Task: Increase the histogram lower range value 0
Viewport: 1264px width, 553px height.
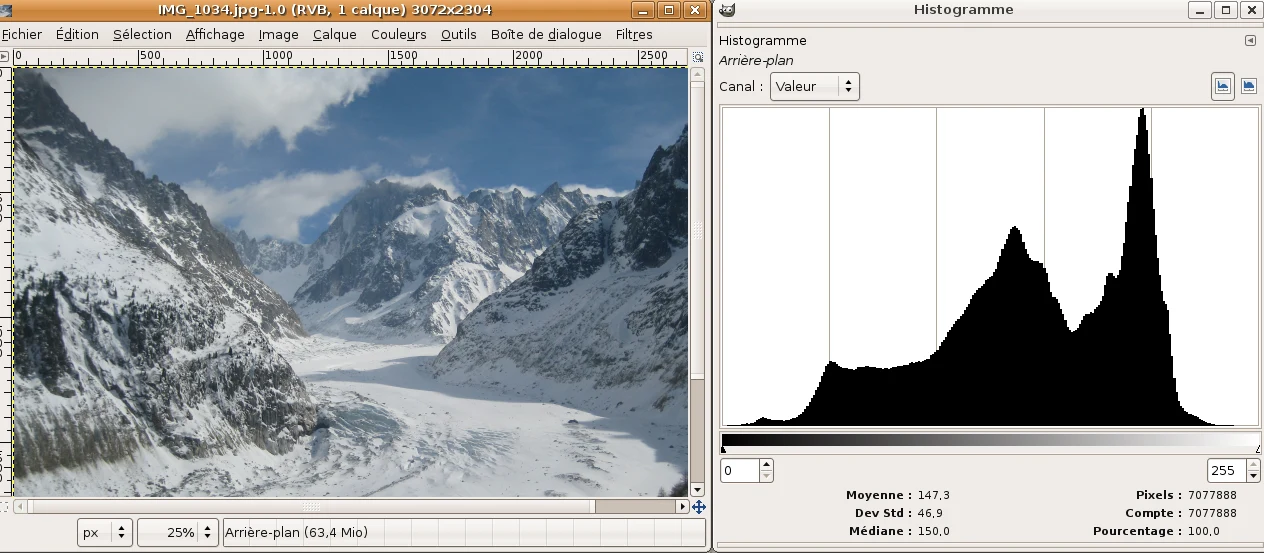Action: [766, 465]
